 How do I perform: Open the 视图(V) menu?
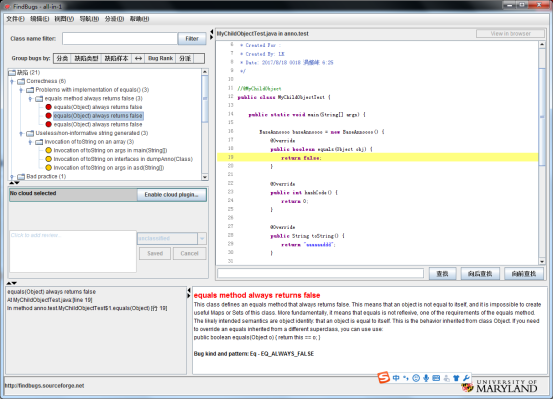pos(64,19)
